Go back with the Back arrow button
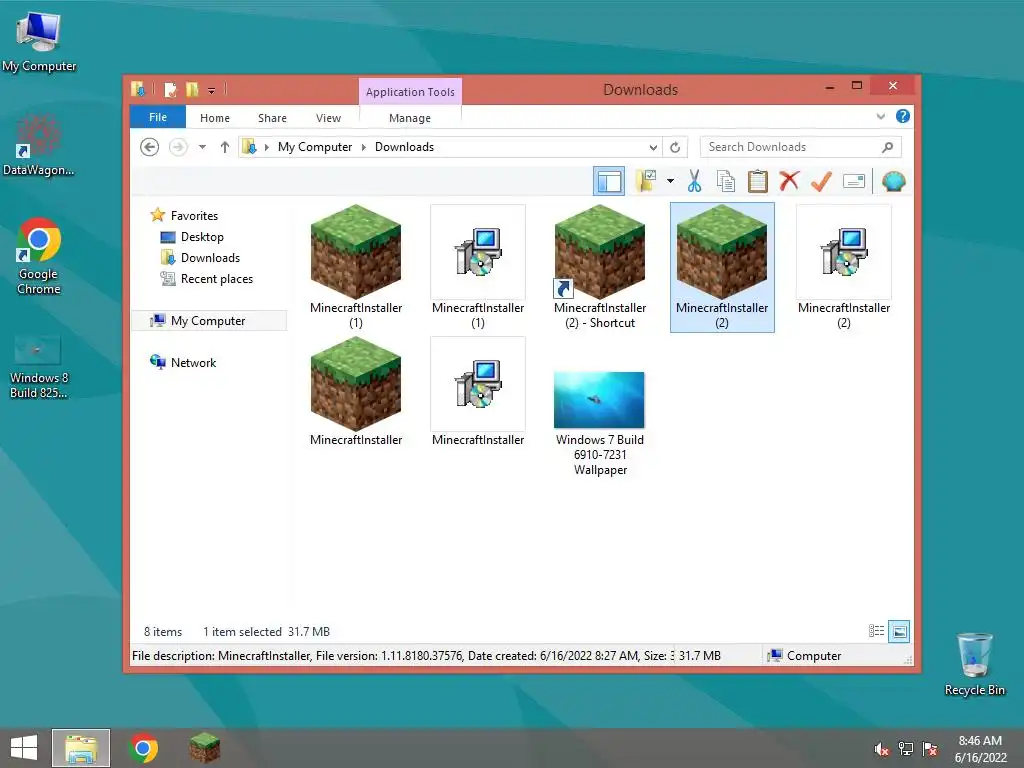The image size is (1024, 768). coord(150,147)
